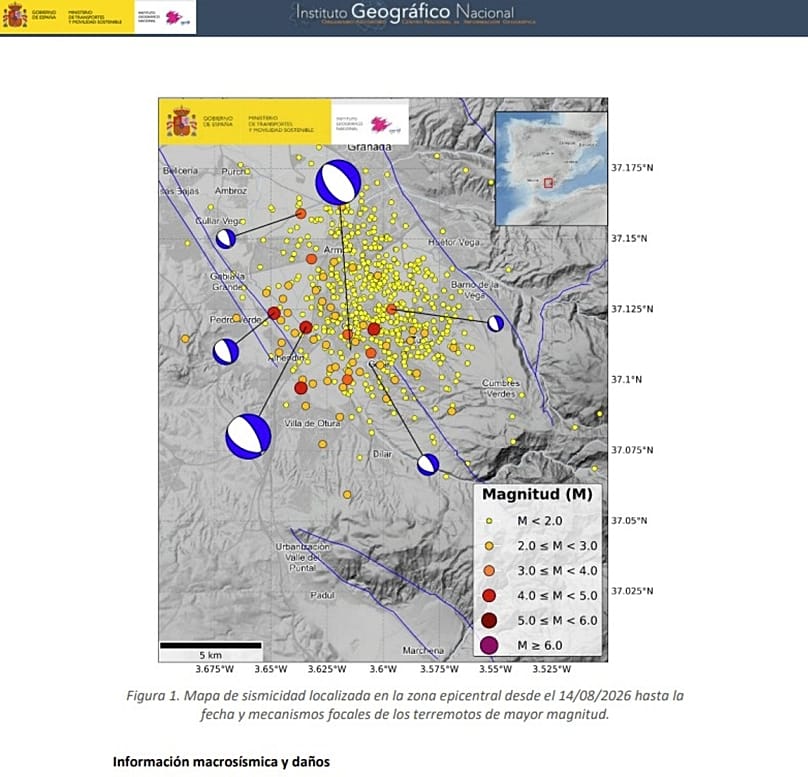Click the 3.6°W longitude axis label

pos(383,669)
